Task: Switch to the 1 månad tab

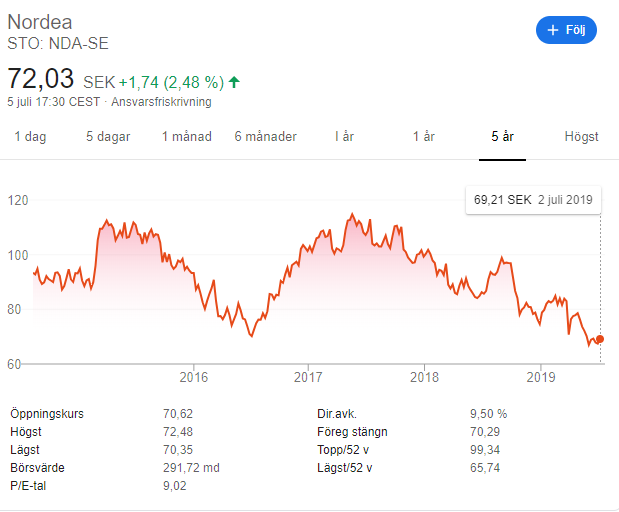Action: click(x=187, y=137)
